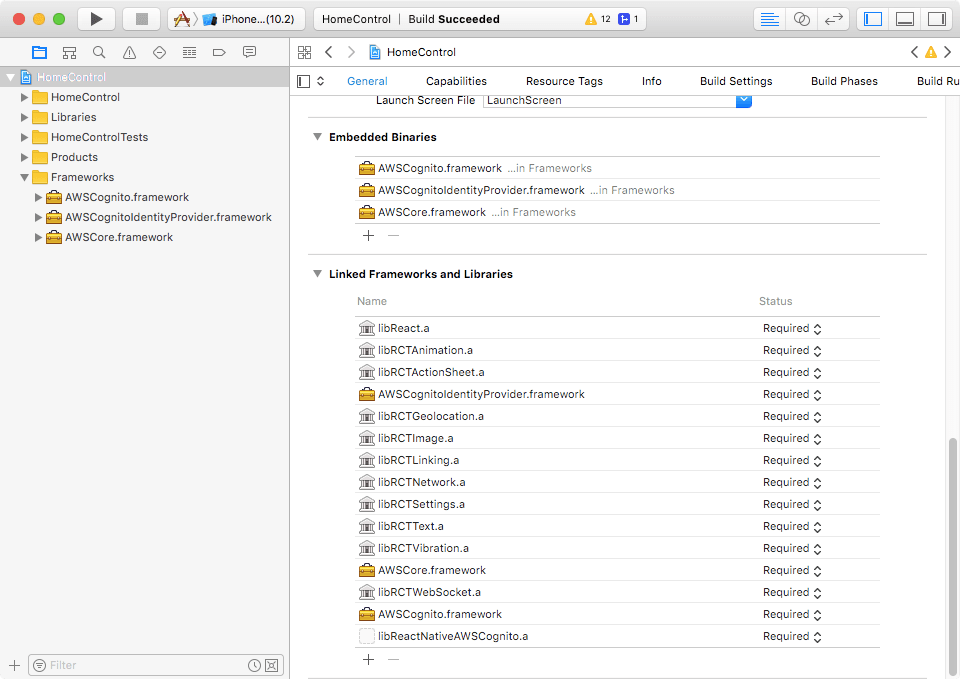Screen dimensions: 960x679
Task: Choose the iPhone (10.2) run destination
Action: point(249,19)
